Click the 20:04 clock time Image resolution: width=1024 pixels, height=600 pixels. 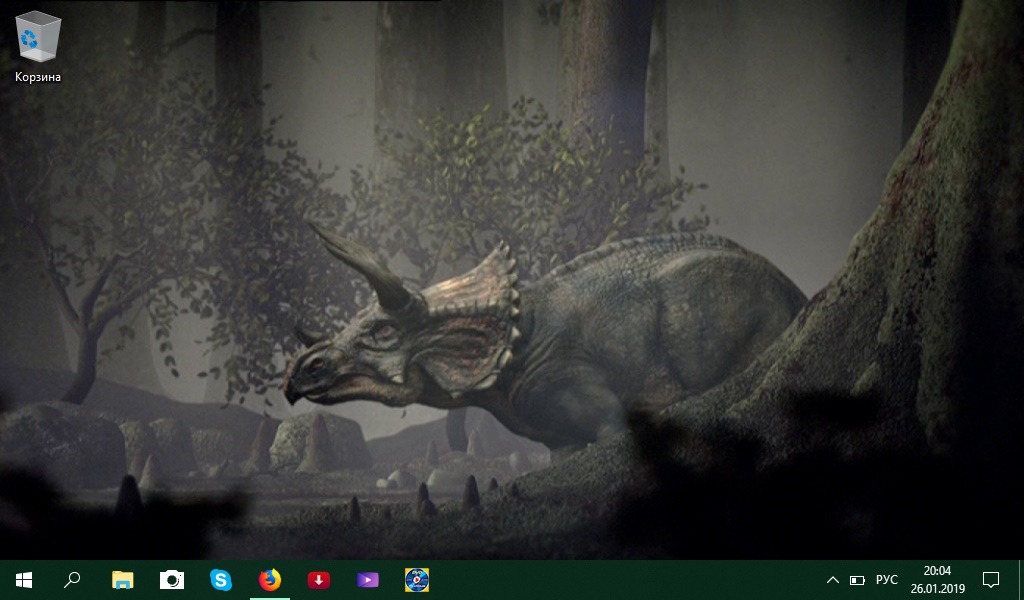937,572
